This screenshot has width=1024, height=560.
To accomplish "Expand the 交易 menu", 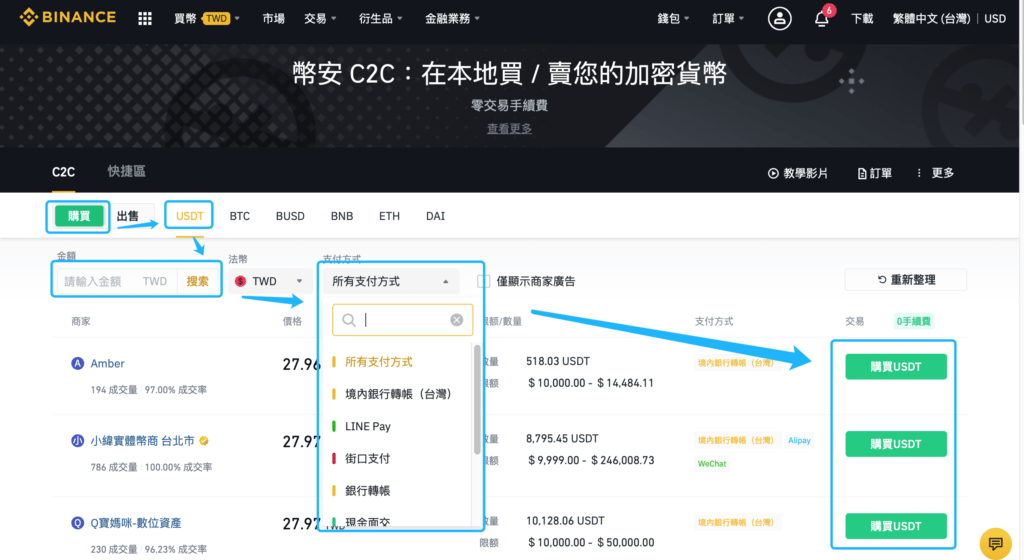I will (x=320, y=18).
